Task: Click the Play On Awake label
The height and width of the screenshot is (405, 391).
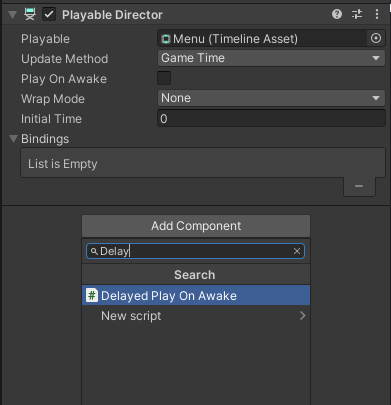Action: click(x=64, y=79)
